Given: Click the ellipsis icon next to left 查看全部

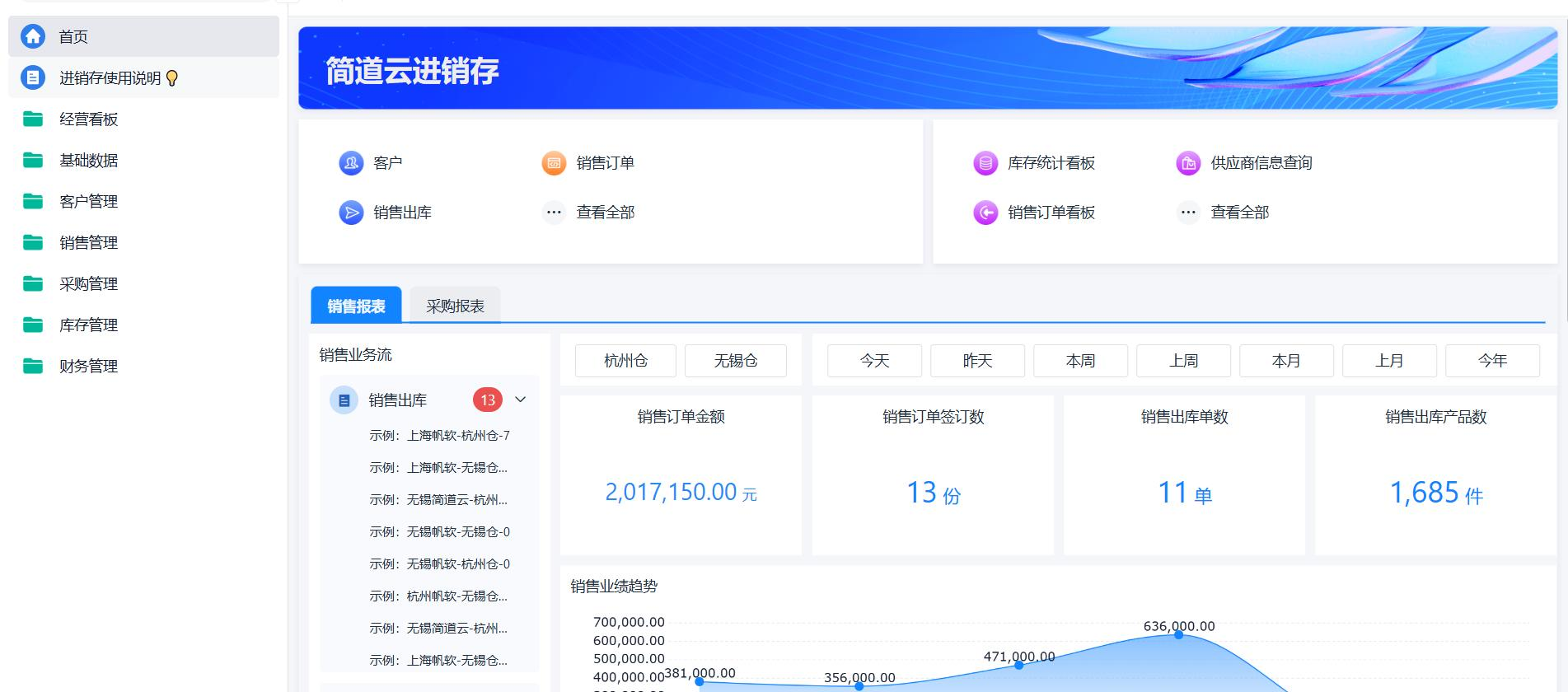Looking at the screenshot, I should coord(554,213).
